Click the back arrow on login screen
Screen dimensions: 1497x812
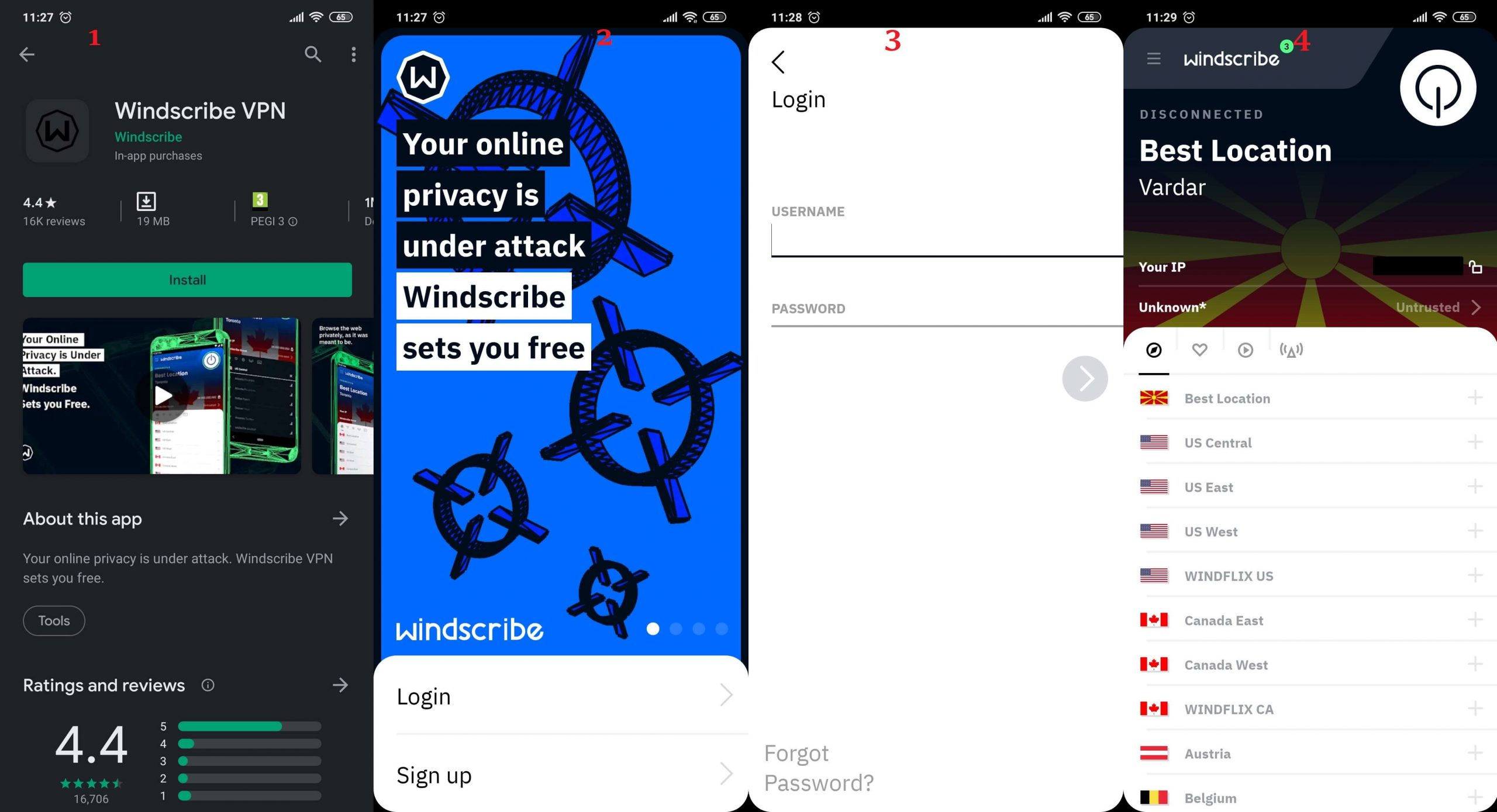click(x=779, y=62)
